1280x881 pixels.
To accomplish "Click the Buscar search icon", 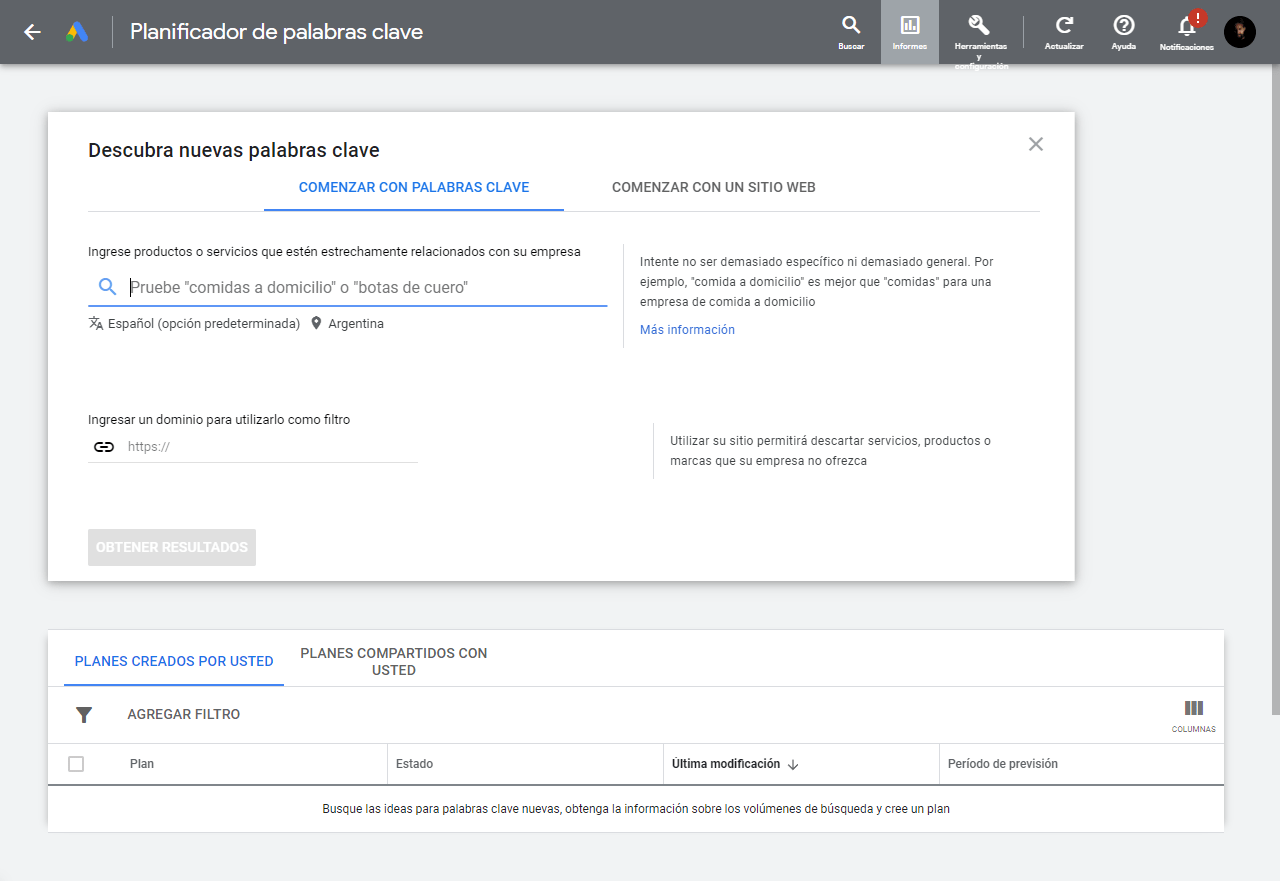I will [851, 22].
